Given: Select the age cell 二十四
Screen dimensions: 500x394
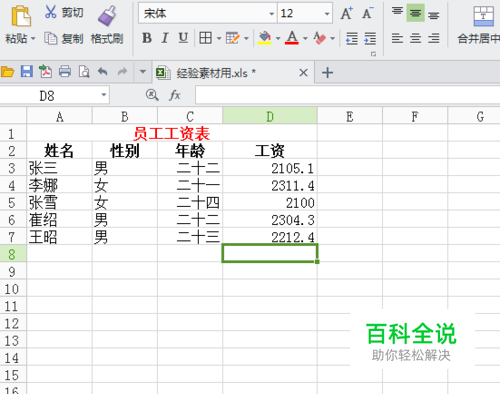Looking at the screenshot, I should (x=190, y=203).
